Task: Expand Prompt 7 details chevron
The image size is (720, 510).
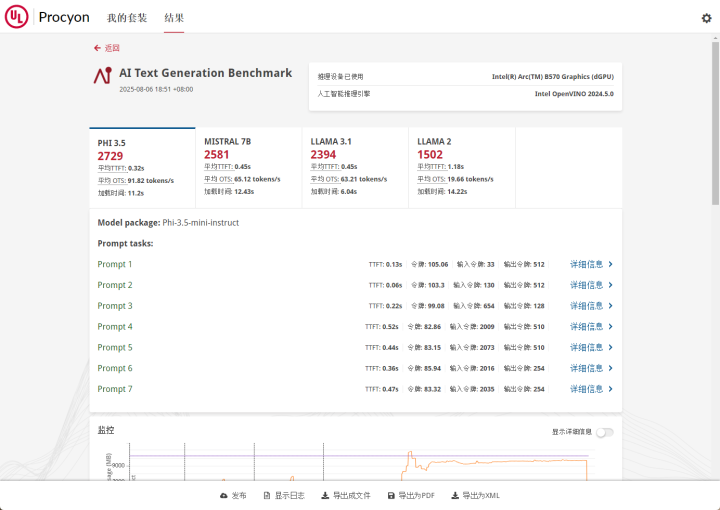Action: click(610, 389)
